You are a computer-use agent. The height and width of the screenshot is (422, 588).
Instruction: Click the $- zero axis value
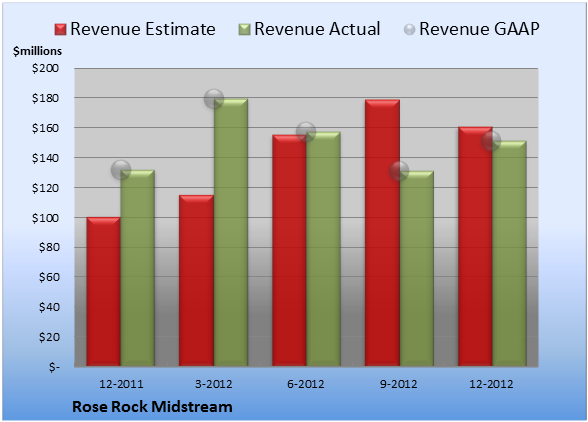click(x=54, y=367)
